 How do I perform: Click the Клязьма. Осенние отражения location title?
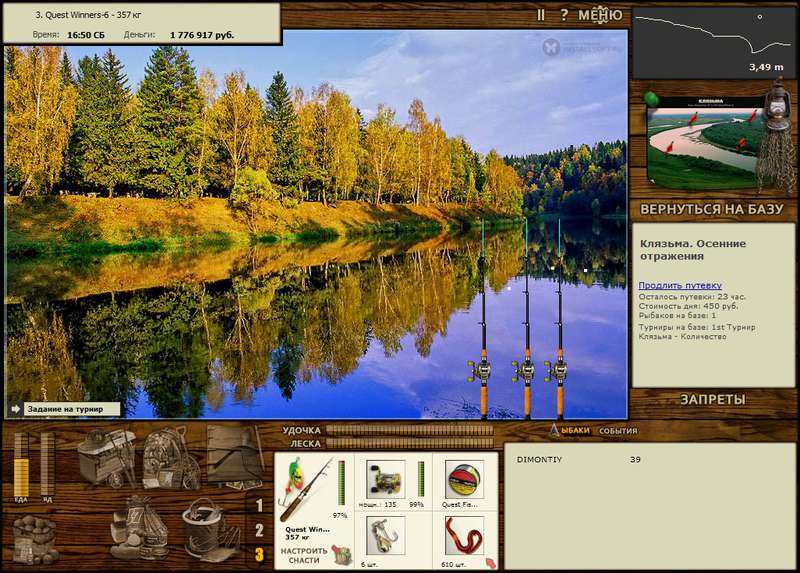pyautogui.click(x=693, y=250)
